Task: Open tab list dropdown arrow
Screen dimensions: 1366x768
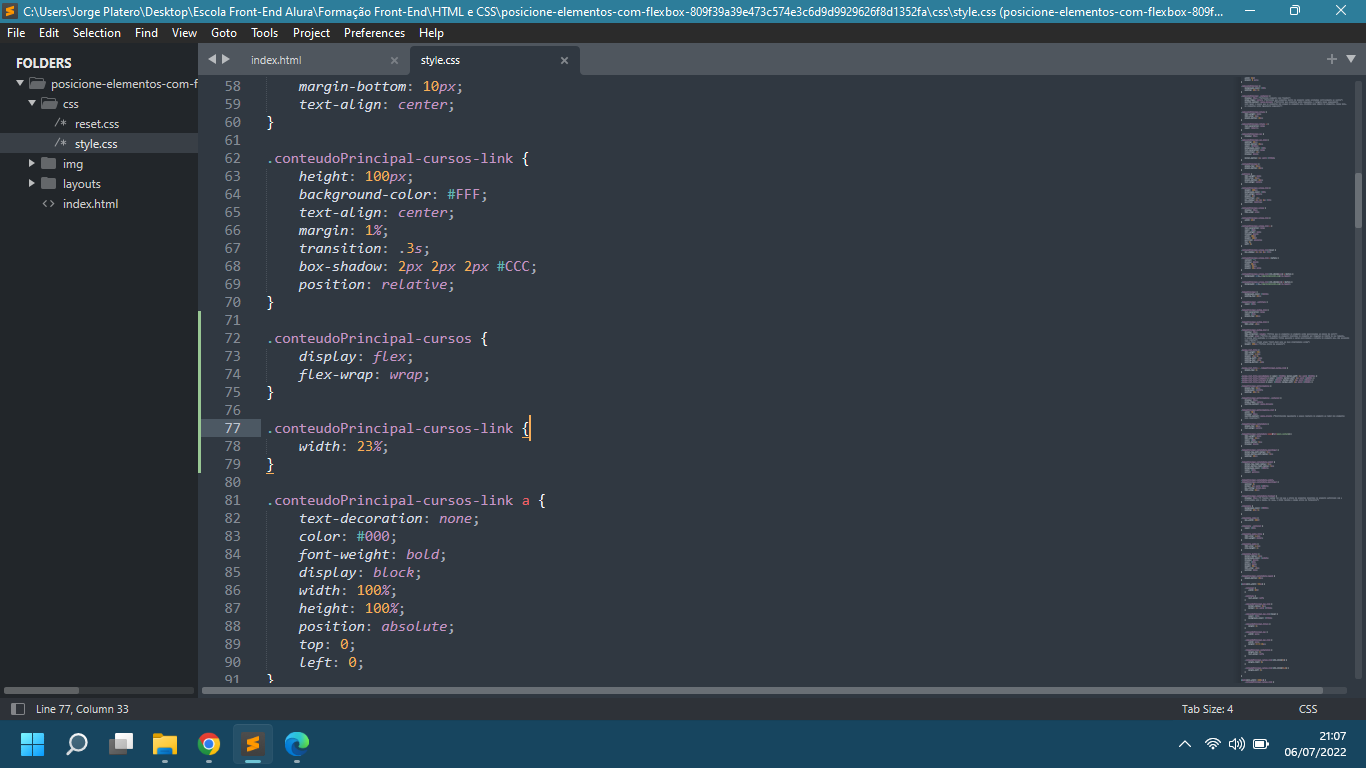Action: coord(1351,59)
